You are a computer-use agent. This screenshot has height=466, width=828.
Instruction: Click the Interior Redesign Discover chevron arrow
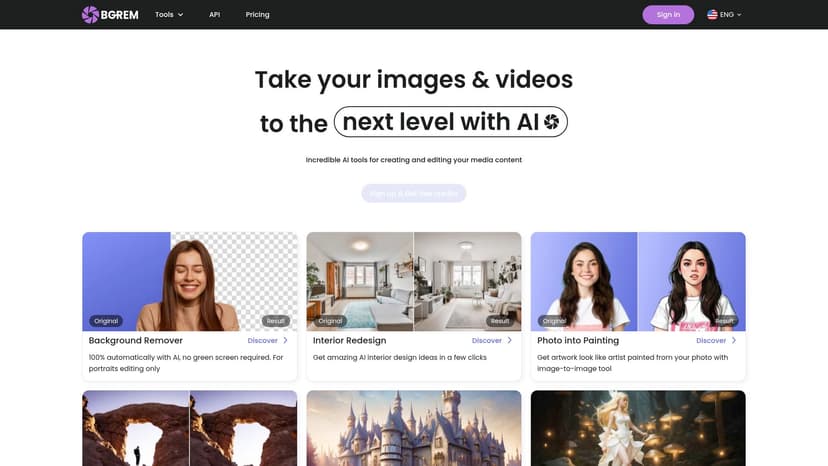tap(509, 341)
